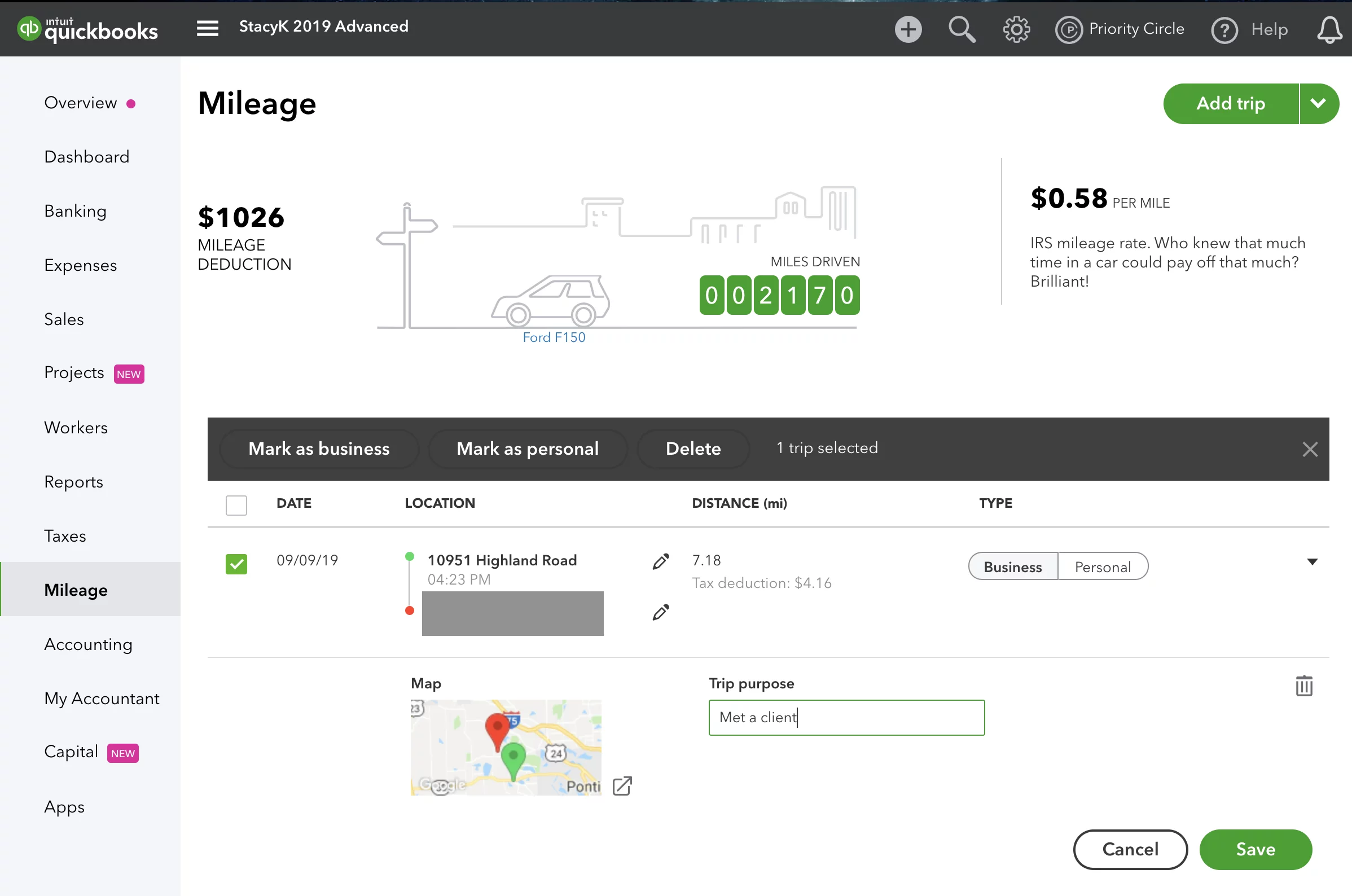Open the Help menu
The width and height of the screenshot is (1352, 896).
click(1249, 29)
